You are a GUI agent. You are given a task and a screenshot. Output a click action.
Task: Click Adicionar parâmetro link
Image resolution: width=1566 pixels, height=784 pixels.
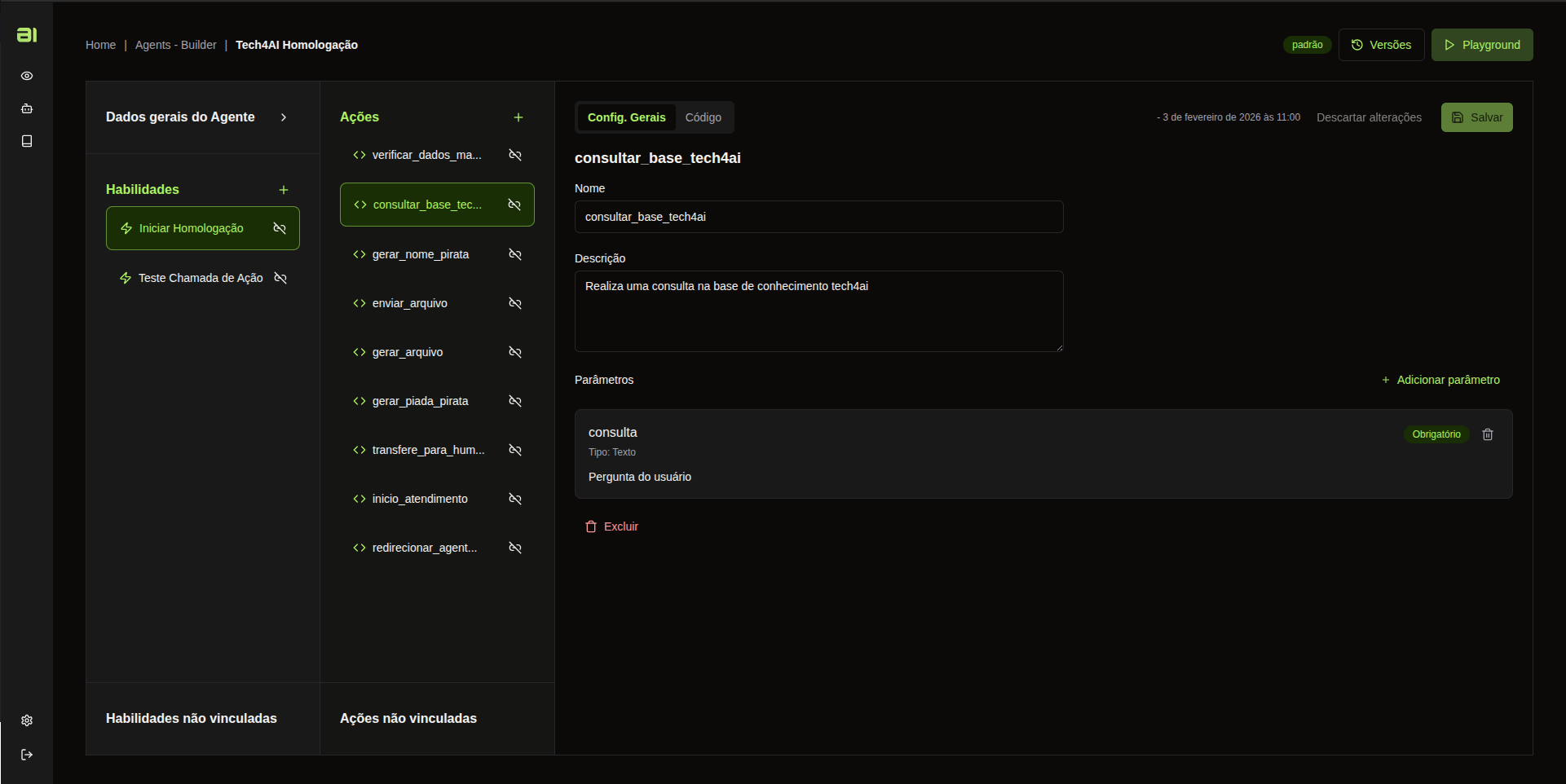1440,380
